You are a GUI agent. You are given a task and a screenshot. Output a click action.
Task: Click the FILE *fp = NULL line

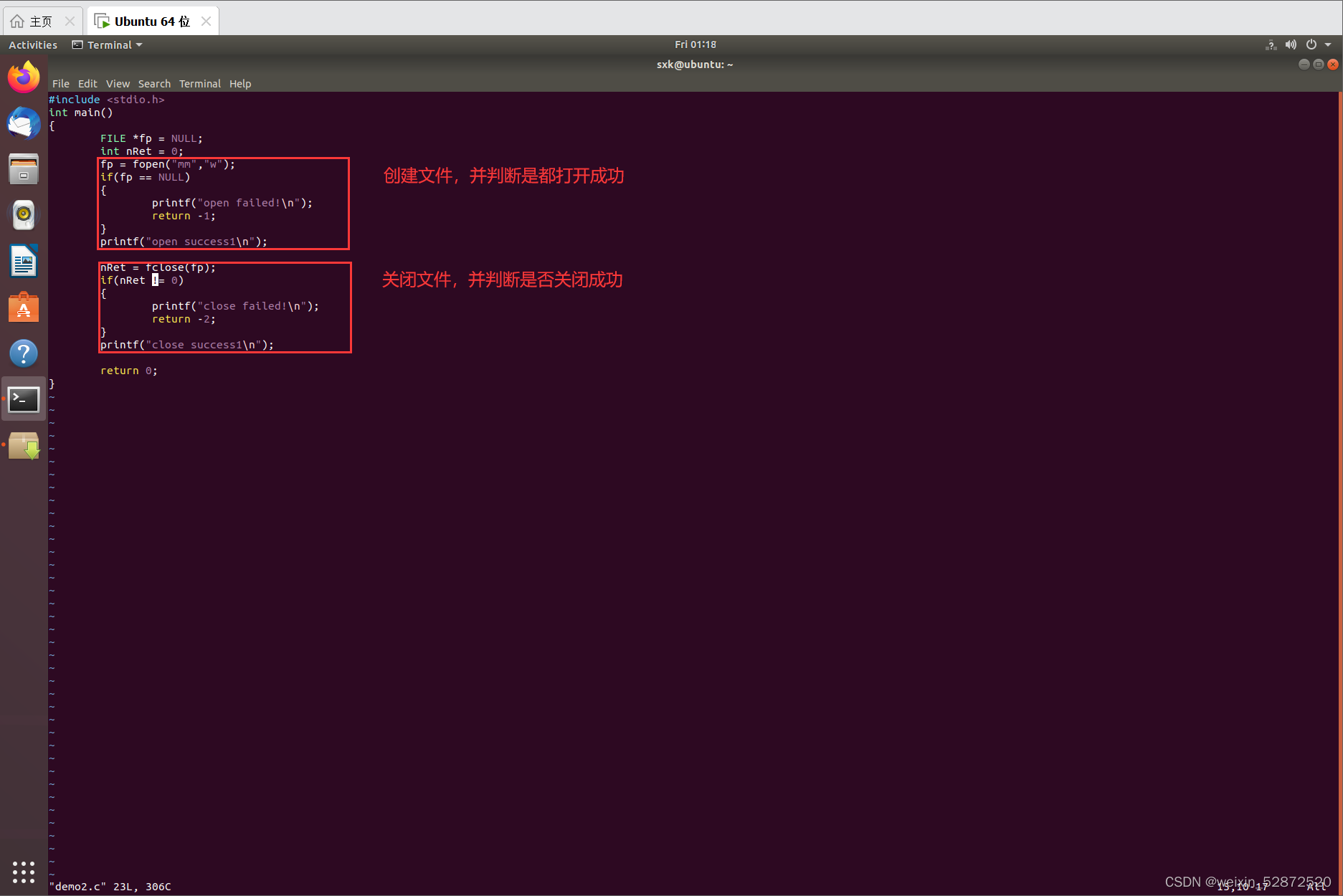151,138
